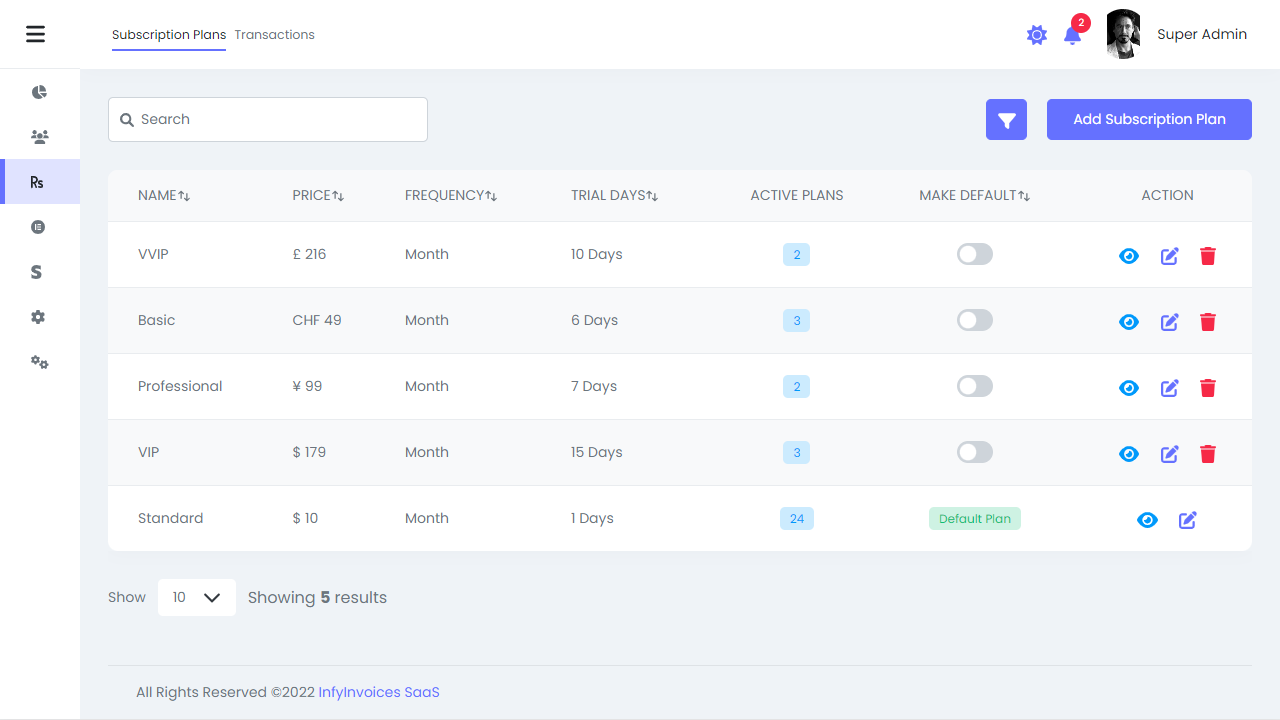Edit the Basic subscription plan
This screenshot has width=1280, height=720.
coord(1169,322)
